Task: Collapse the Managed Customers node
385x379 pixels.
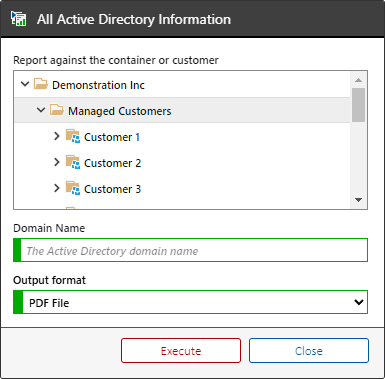Action: tap(41, 110)
